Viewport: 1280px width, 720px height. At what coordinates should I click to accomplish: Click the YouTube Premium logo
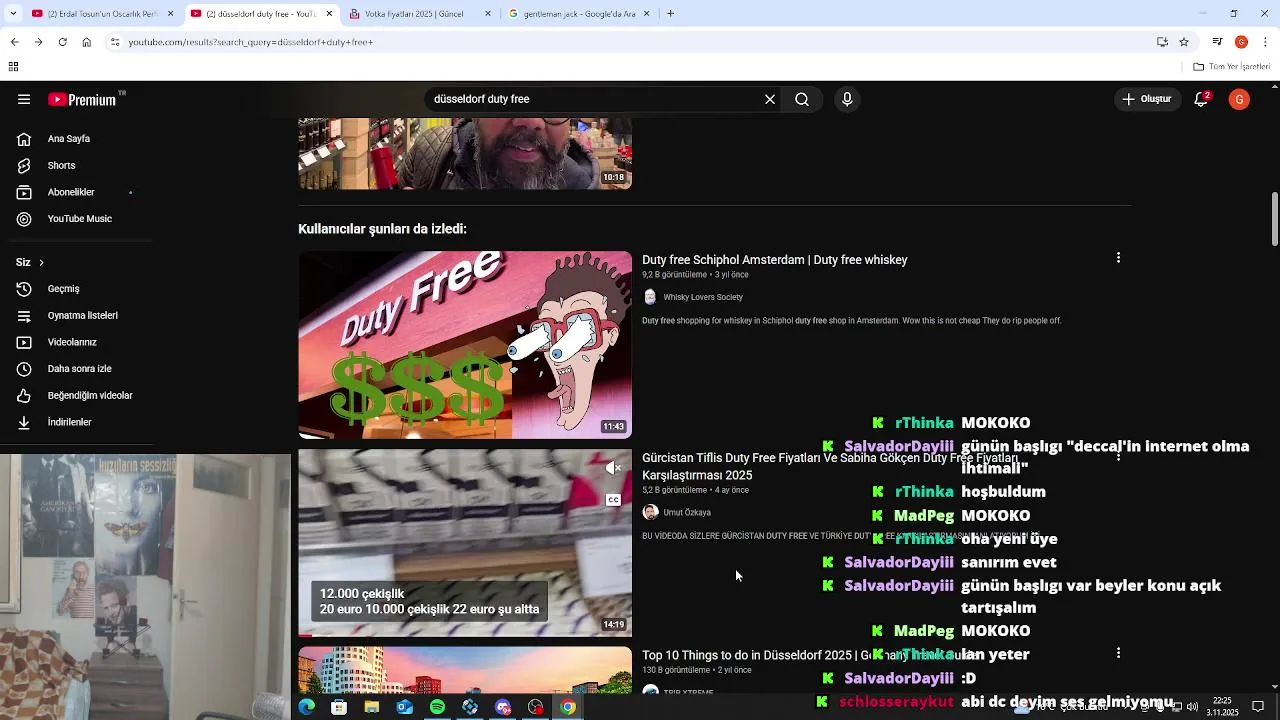[x=83, y=99]
